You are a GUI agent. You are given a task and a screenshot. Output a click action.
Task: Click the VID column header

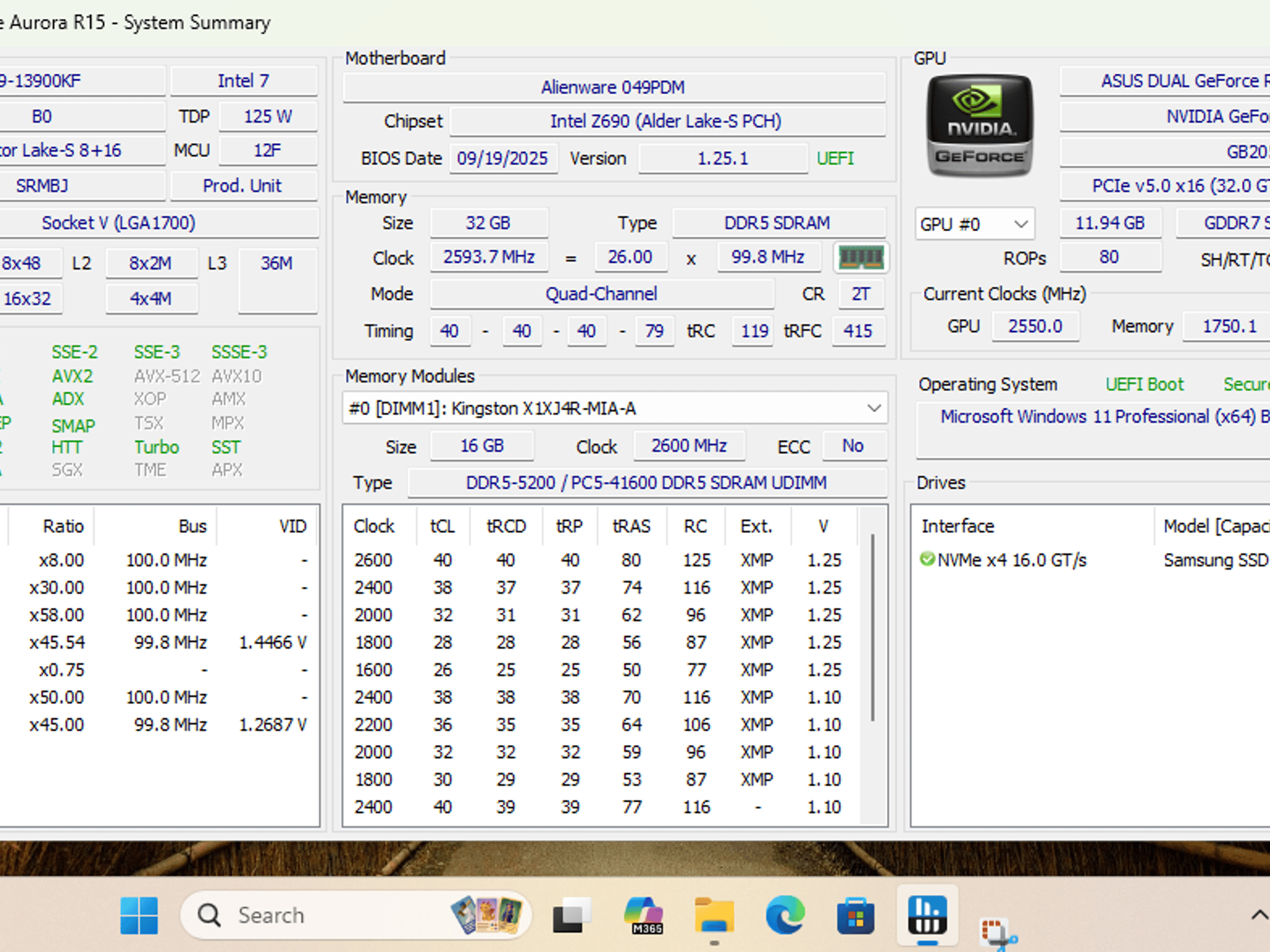[x=292, y=526]
